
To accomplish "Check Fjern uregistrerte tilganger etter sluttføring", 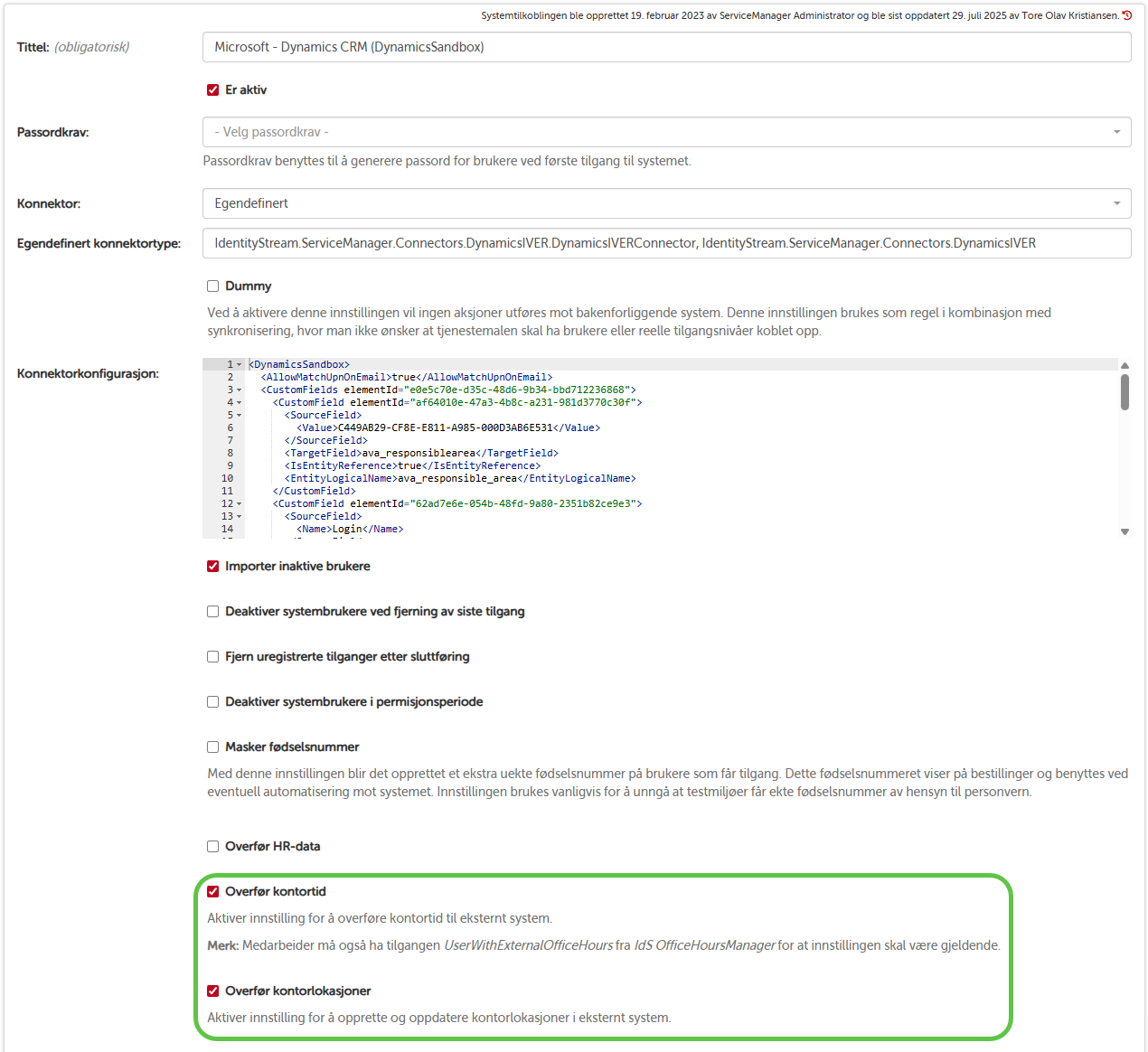I will pos(213,657).
